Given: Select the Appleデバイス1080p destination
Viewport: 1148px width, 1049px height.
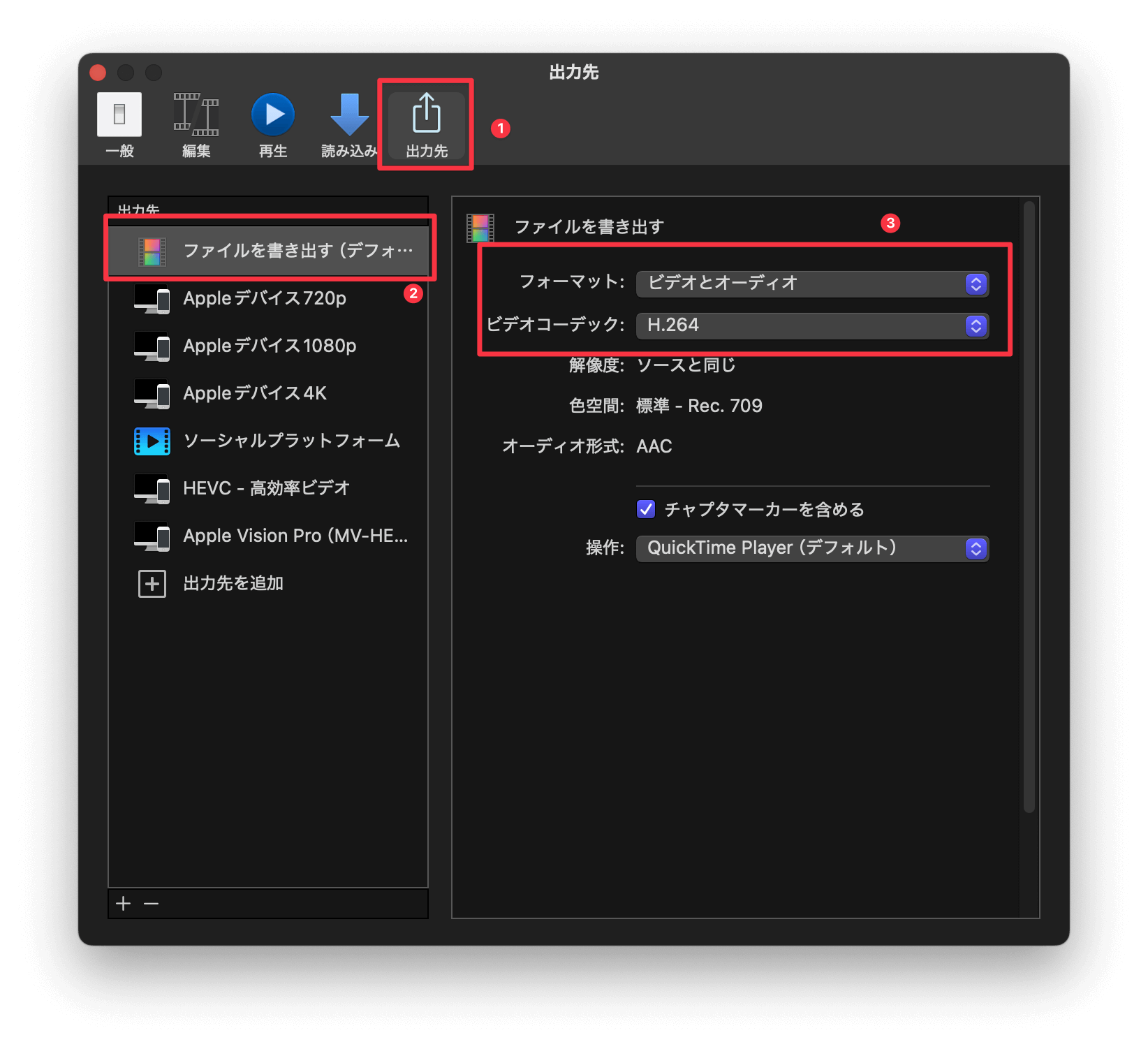Looking at the screenshot, I should [268, 346].
